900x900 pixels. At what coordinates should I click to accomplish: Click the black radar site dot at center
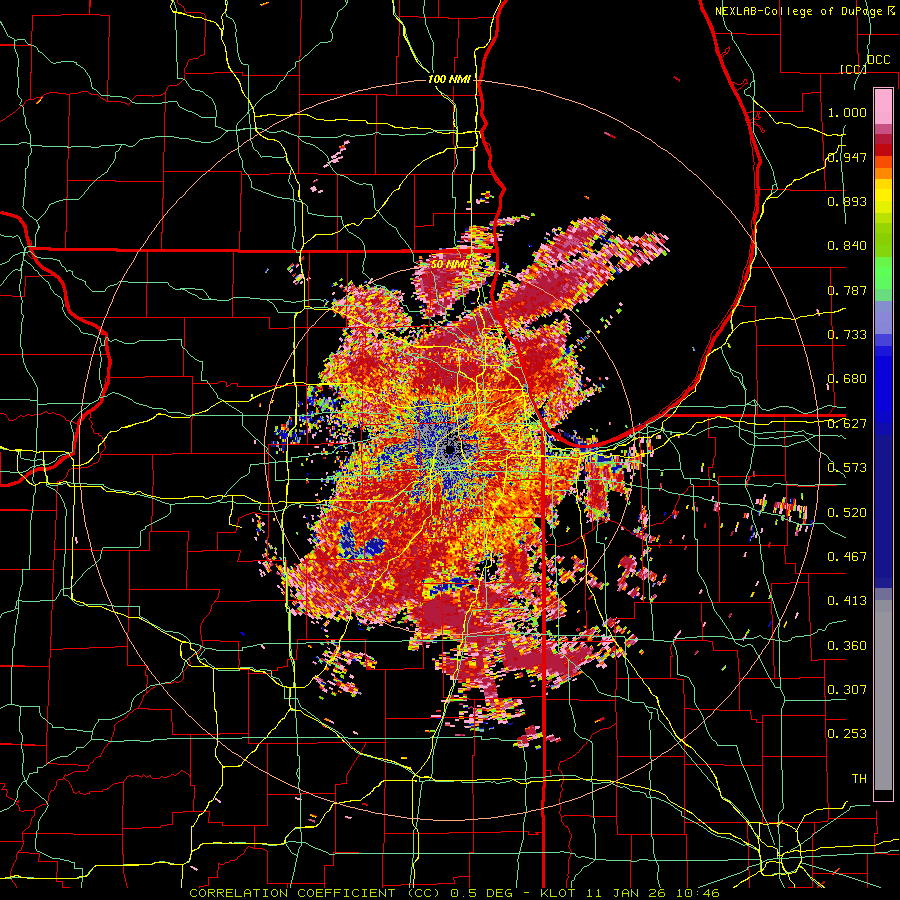(451, 449)
